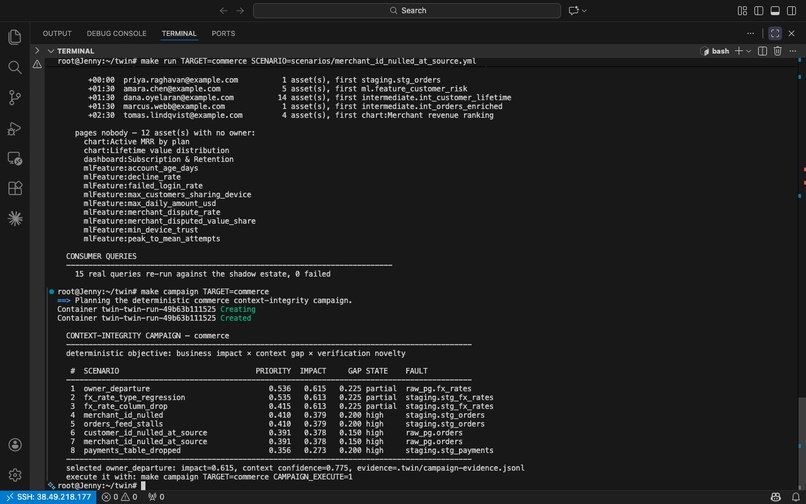Click the payments_table_dropped scenario
The height and width of the screenshot is (504, 806).
[132, 451]
